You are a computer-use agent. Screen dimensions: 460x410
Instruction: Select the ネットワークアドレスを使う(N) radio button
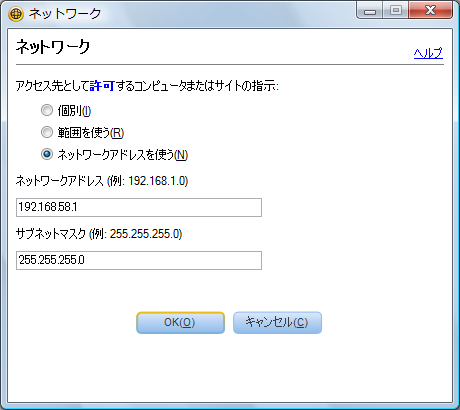(47, 154)
